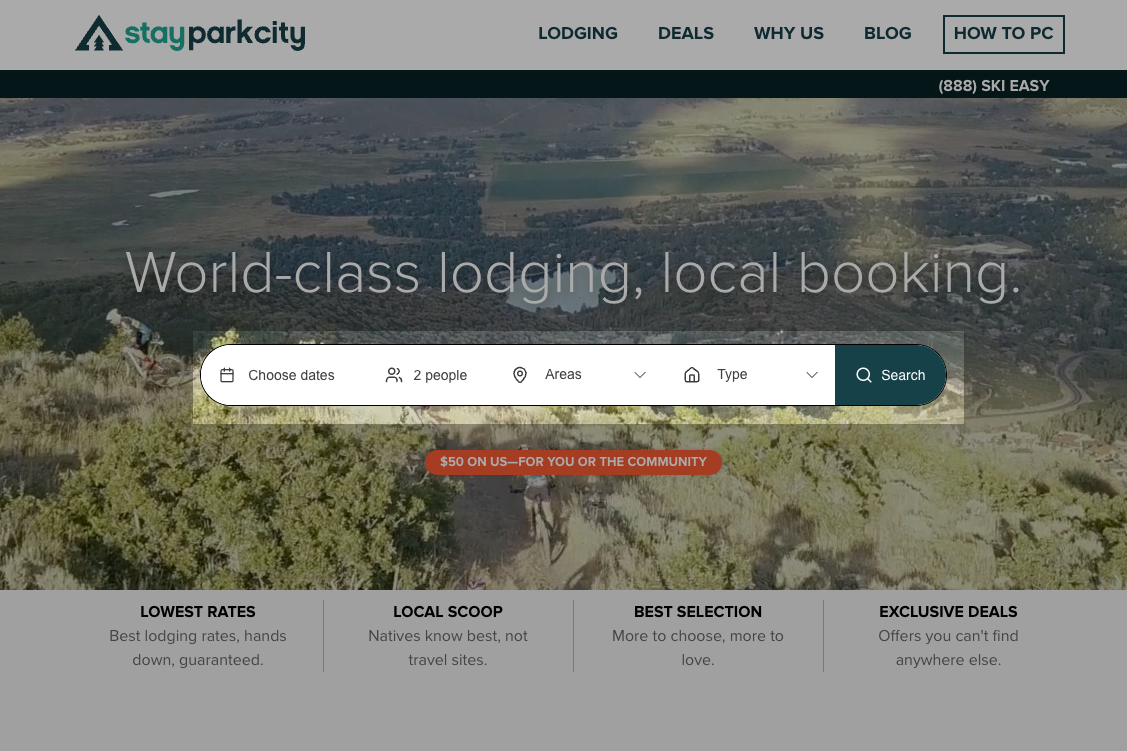
Task: Open the Choose dates field
Action: pos(279,375)
